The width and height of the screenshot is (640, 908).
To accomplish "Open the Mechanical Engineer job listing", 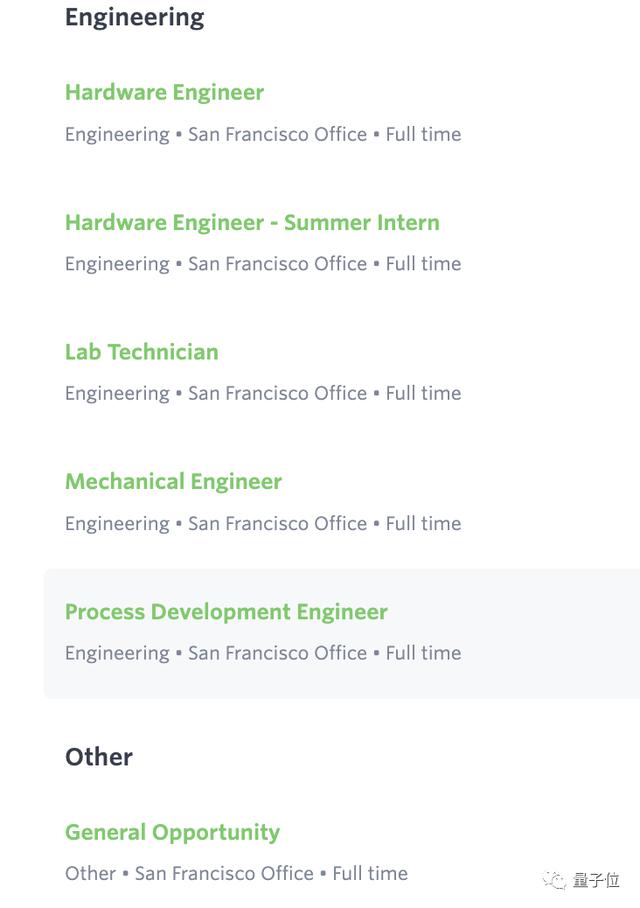I will (x=173, y=482).
